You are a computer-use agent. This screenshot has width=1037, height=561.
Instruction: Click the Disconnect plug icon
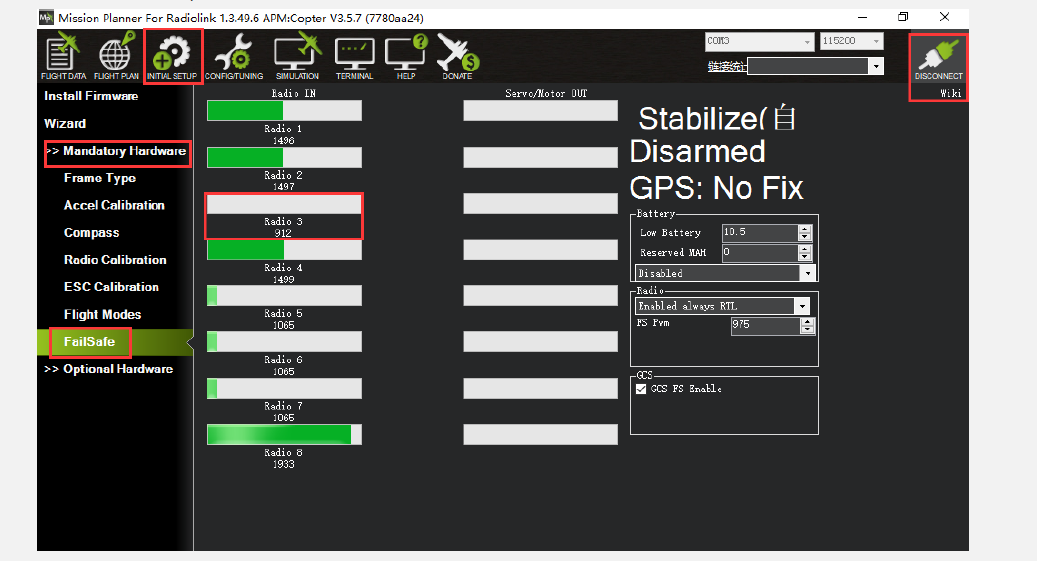[x=938, y=60]
